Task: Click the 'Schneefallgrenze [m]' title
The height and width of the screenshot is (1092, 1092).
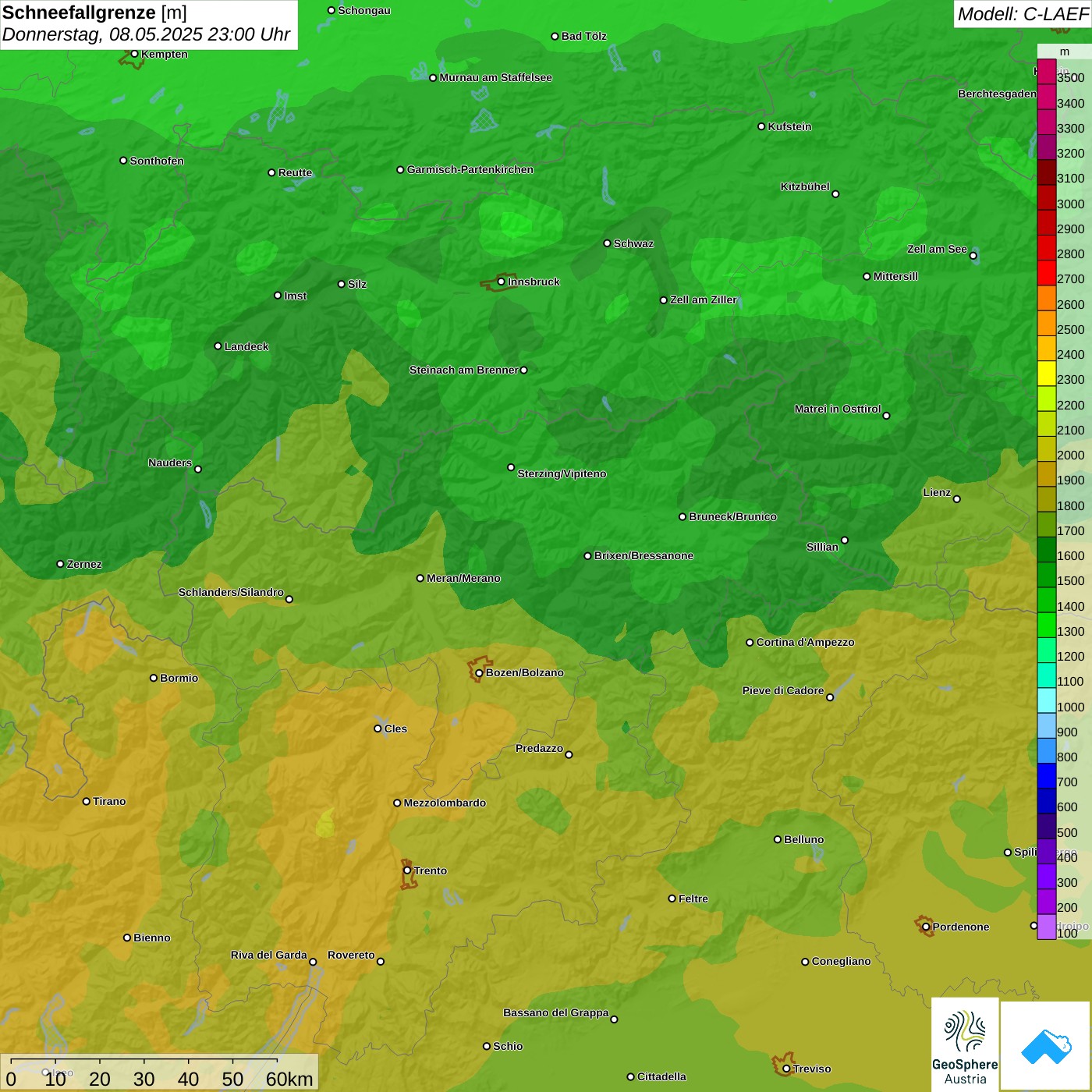Action: tap(94, 12)
